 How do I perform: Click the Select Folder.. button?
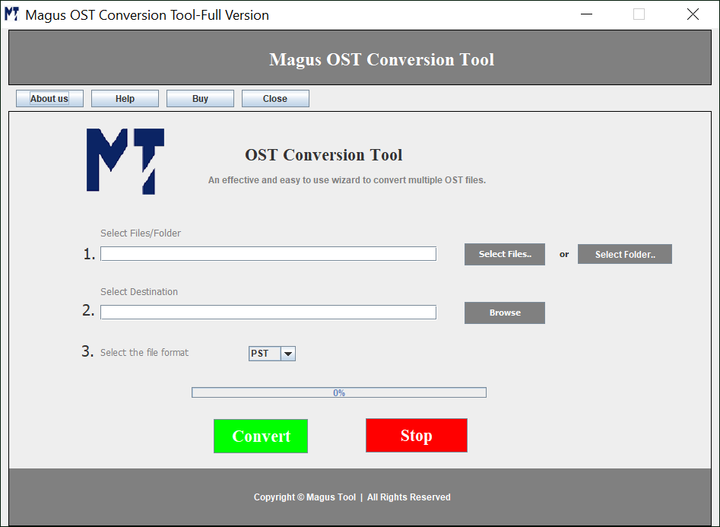pos(624,254)
